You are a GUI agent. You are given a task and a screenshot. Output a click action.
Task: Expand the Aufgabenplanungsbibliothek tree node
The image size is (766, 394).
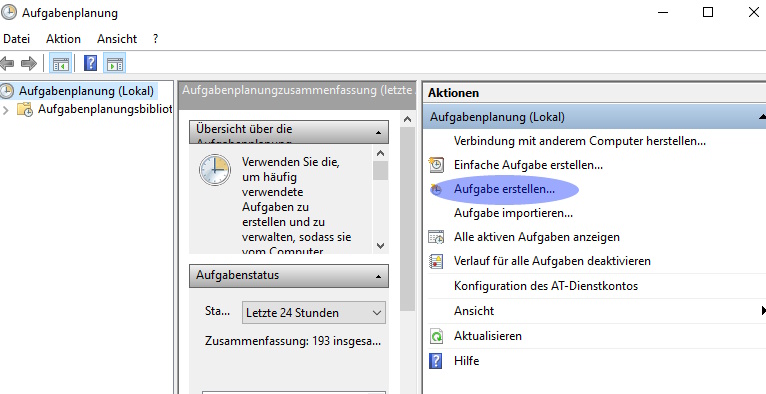click(5, 110)
